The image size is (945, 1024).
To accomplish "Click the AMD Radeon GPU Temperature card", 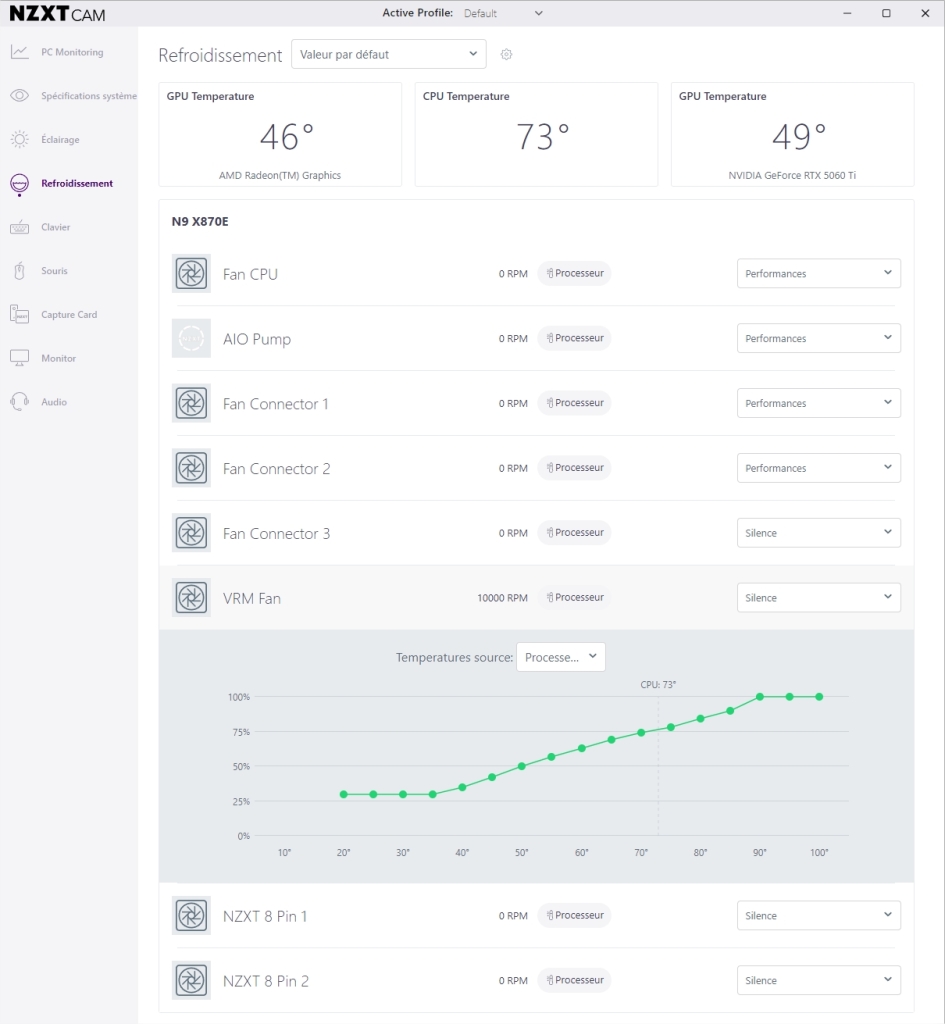I will pyautogui.click(x=280, y=135).
